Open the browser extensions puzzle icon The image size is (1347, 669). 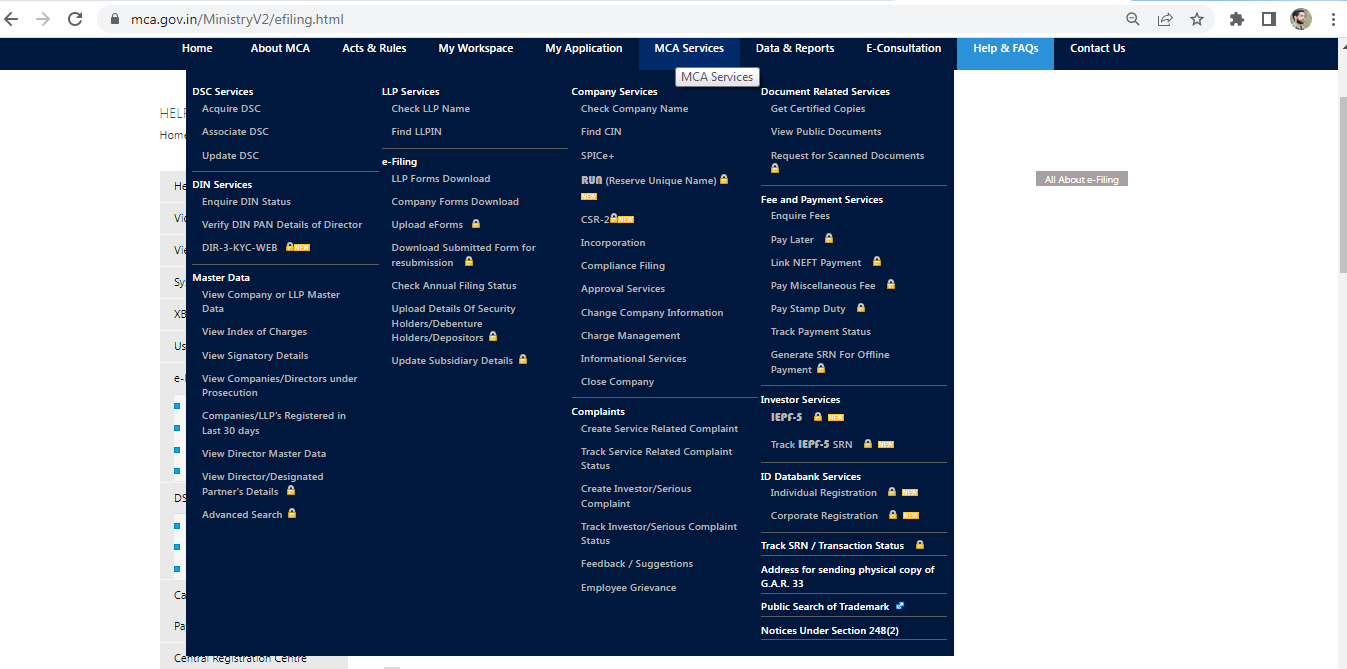pos(1237,19)
